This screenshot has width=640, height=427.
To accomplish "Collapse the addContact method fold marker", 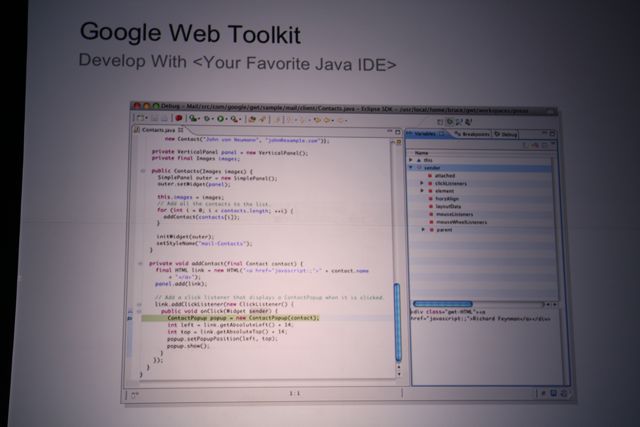I will (140, 264).
